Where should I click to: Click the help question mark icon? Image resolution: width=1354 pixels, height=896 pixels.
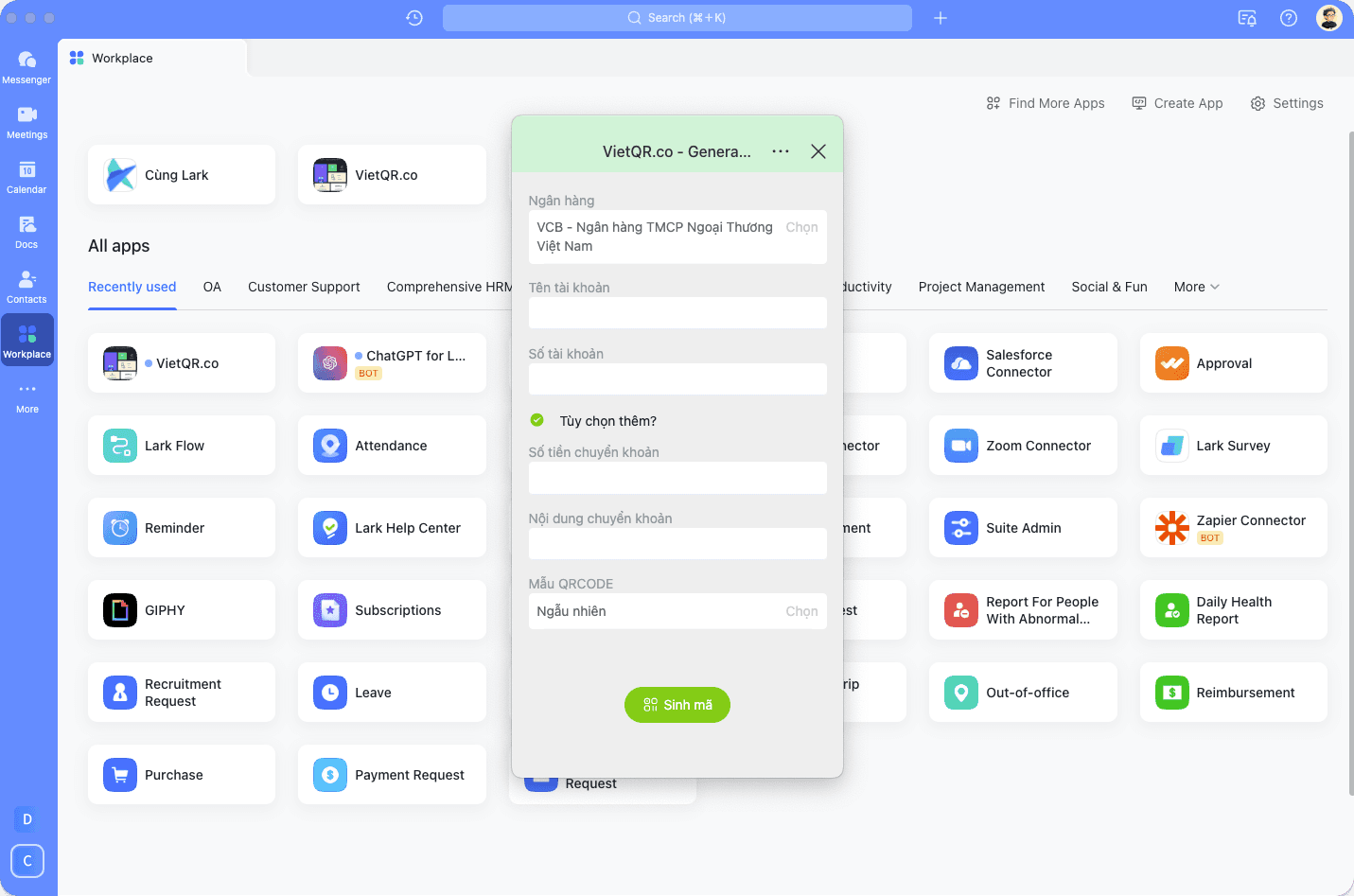1288,18
